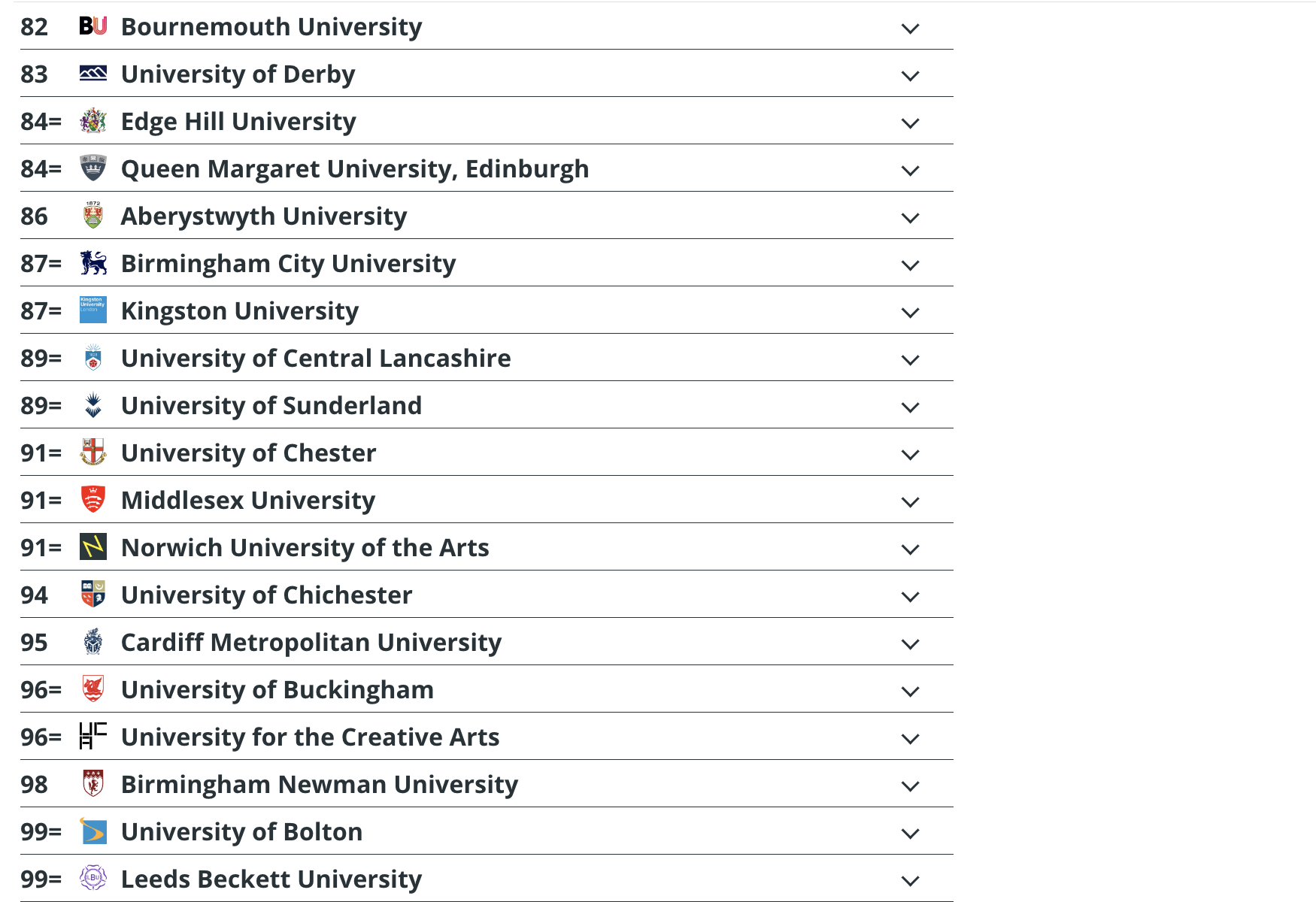Click the Norwich University of the Arts logo
This screenshot has height=902, width=1316.
[93, 546]
